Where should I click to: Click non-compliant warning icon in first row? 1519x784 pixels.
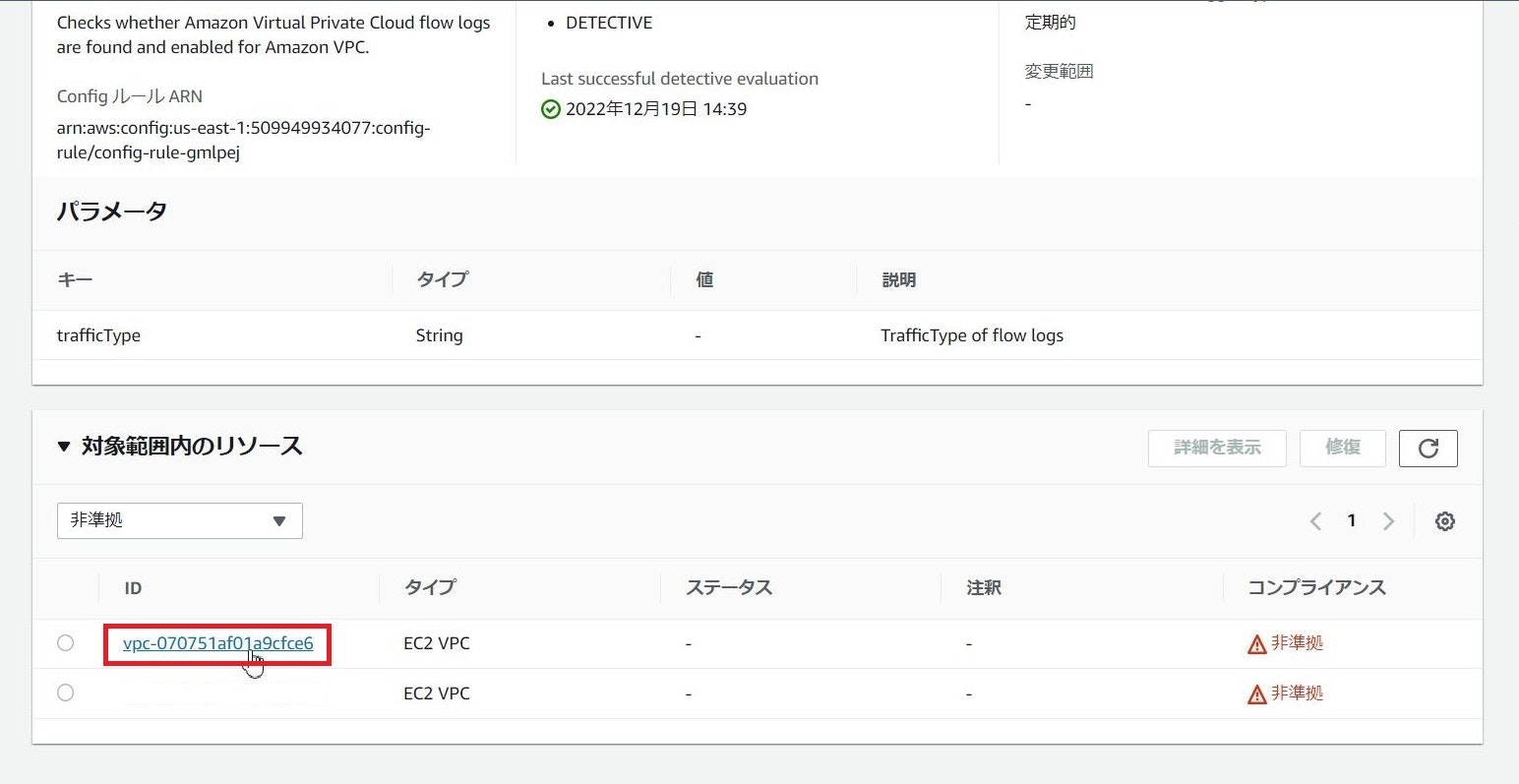pos(1256,644)
